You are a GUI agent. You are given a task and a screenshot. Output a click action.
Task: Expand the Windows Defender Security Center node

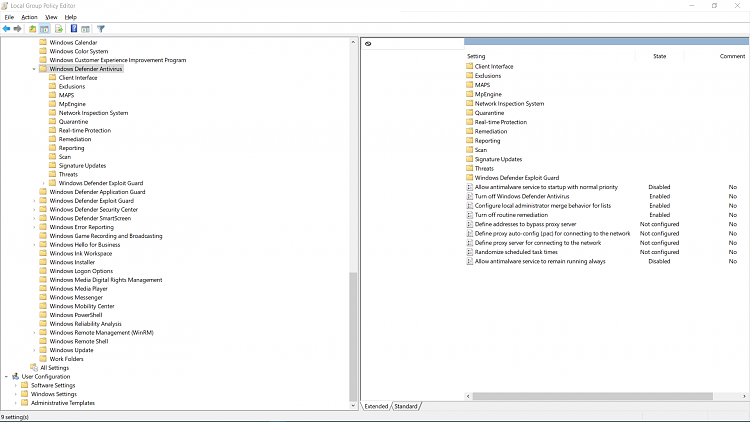click(x=34, y=210)
